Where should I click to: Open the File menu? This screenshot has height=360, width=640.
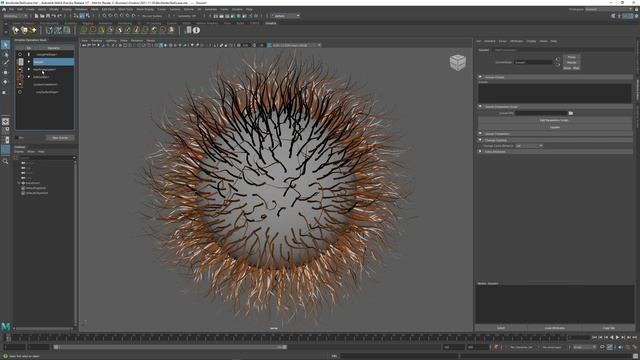11,9
